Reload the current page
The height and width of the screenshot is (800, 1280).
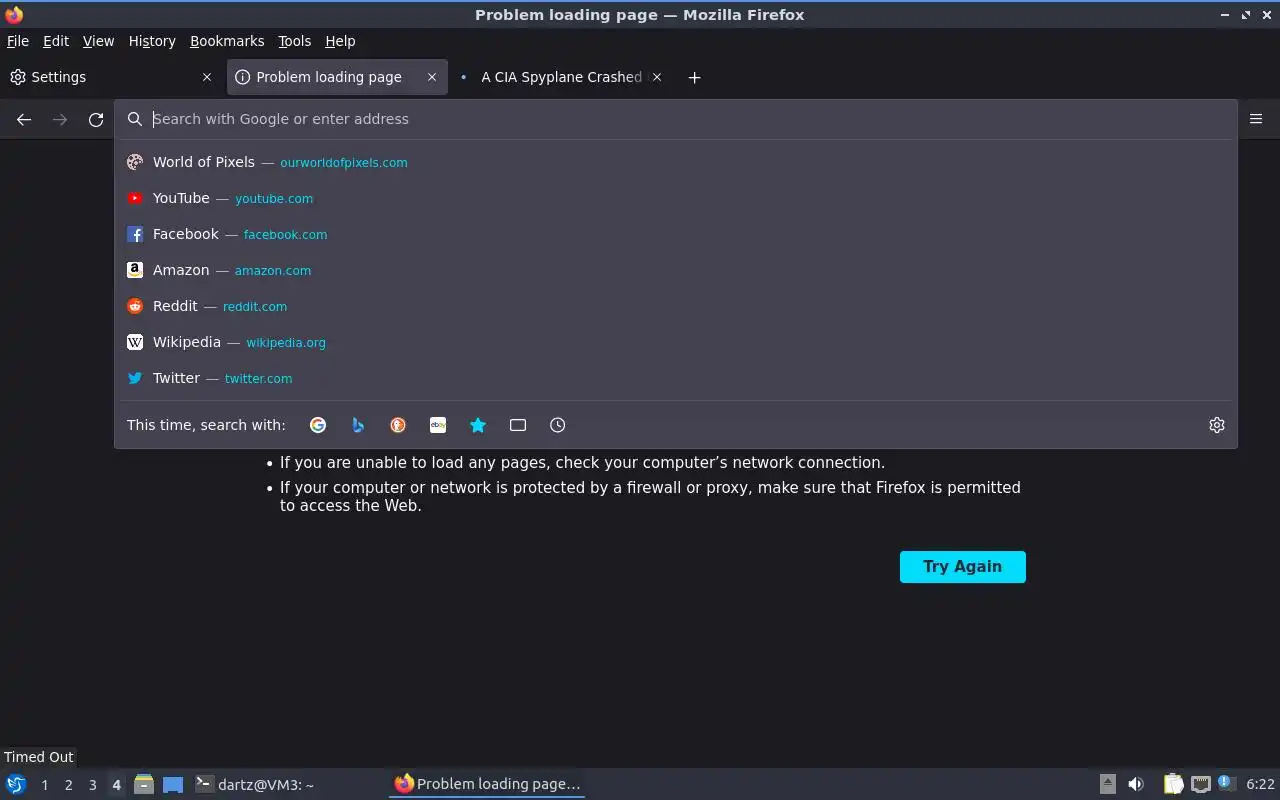(96, 120)
